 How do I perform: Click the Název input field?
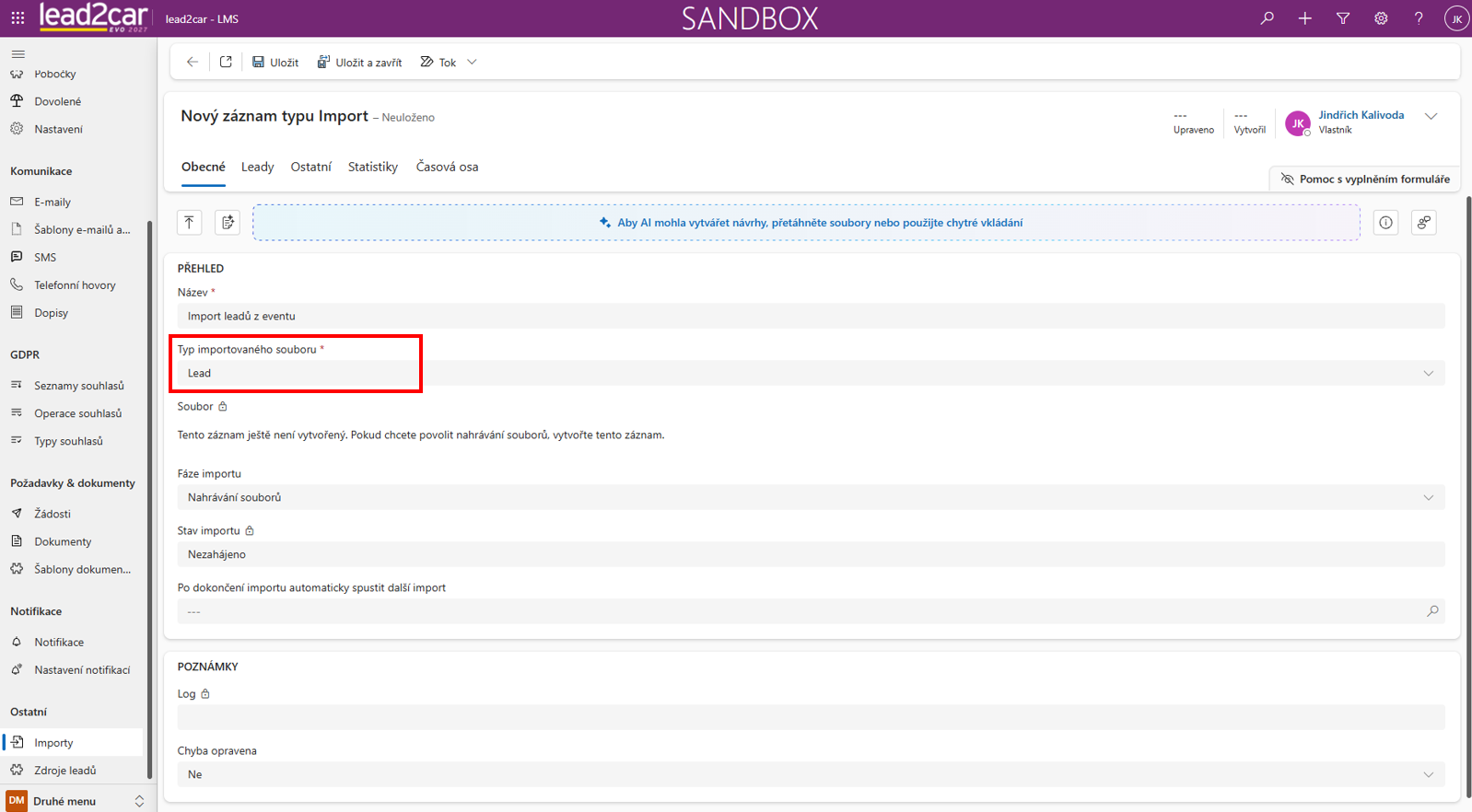pyautogui.click(x=811, y=316)
